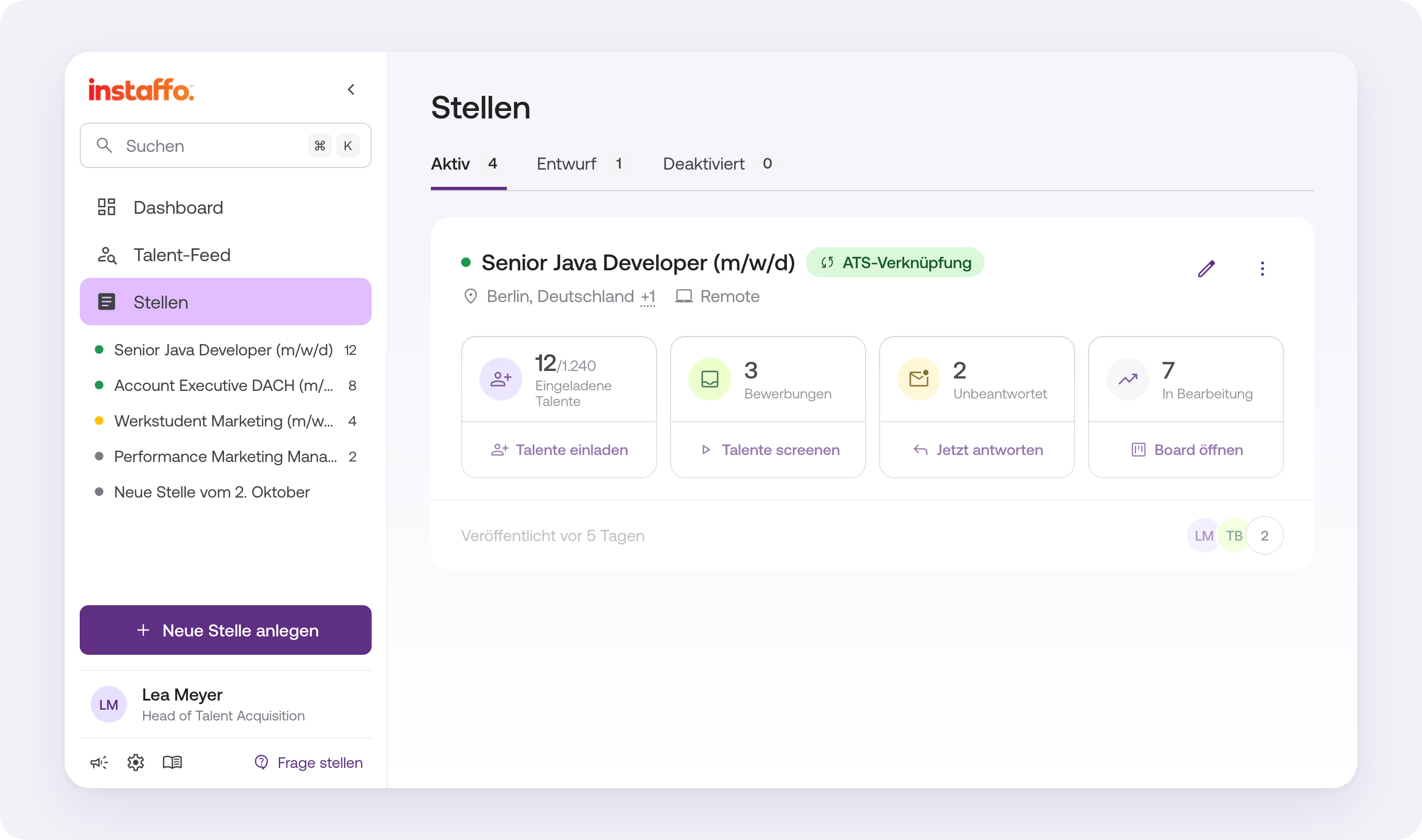The image size is (1422, 840).
Task: Click the Unbeantwortet envelope icon
Action: coord(918,379)
